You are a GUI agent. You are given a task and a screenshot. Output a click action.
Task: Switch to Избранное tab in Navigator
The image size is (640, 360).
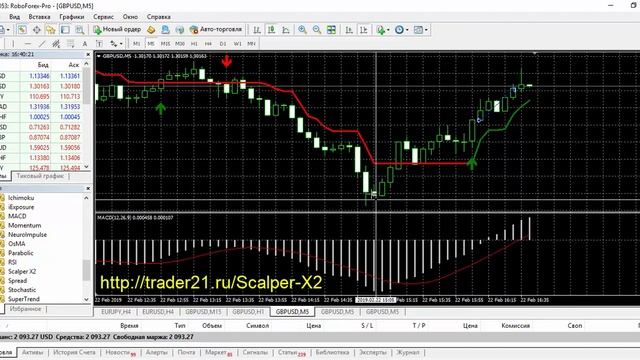25,309
